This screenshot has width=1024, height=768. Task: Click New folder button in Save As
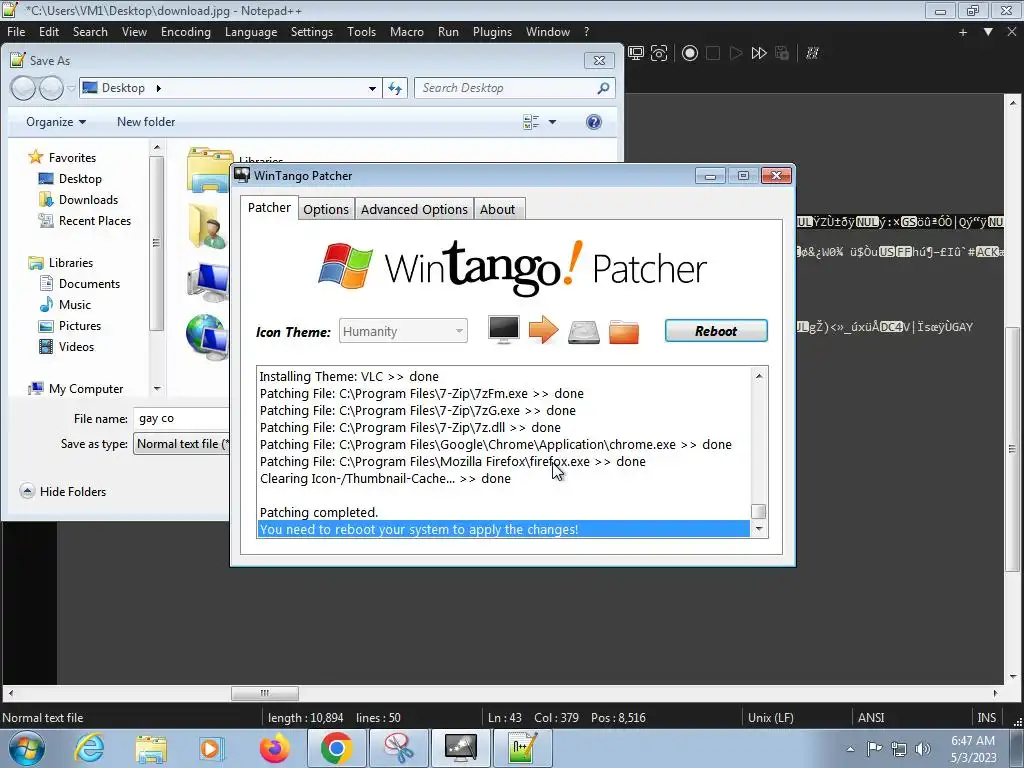(x=146, y=122)
